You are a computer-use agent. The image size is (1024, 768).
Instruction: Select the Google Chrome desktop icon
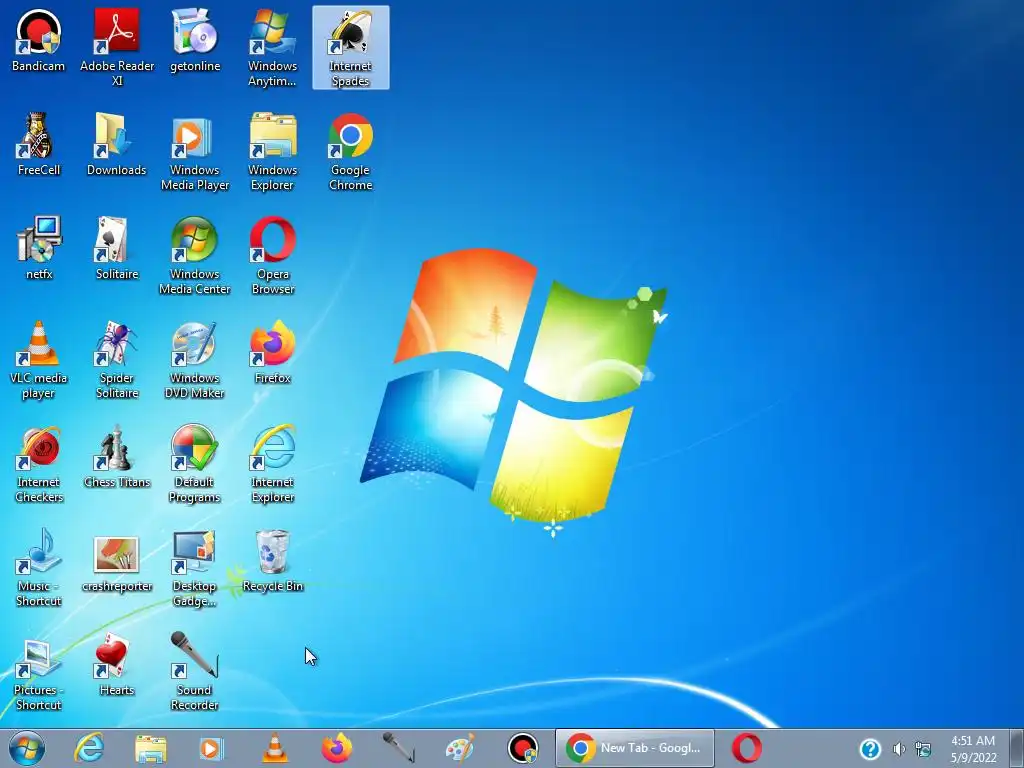(351, 152)
